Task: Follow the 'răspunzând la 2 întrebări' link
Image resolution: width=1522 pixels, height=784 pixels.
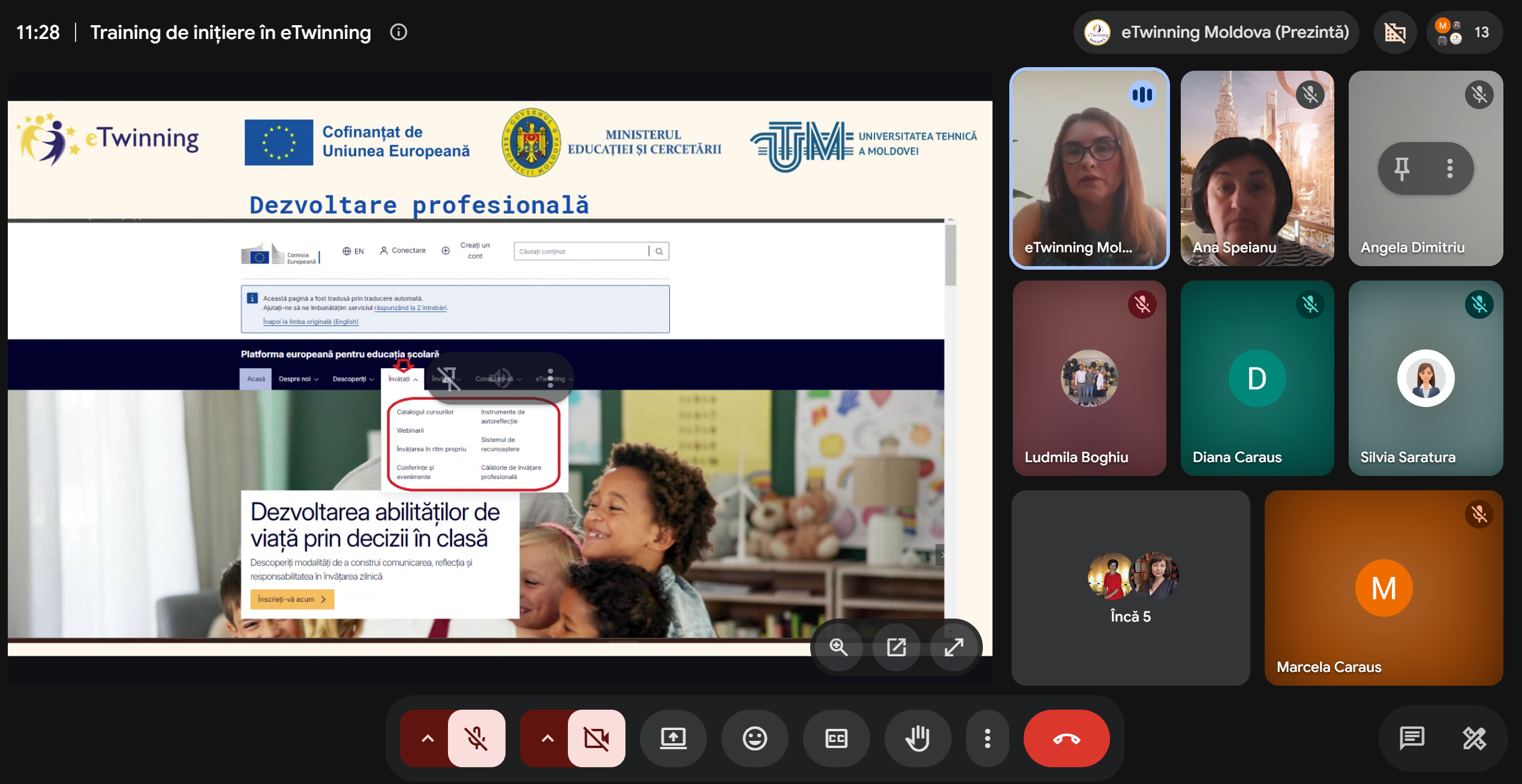Action: 410,308
